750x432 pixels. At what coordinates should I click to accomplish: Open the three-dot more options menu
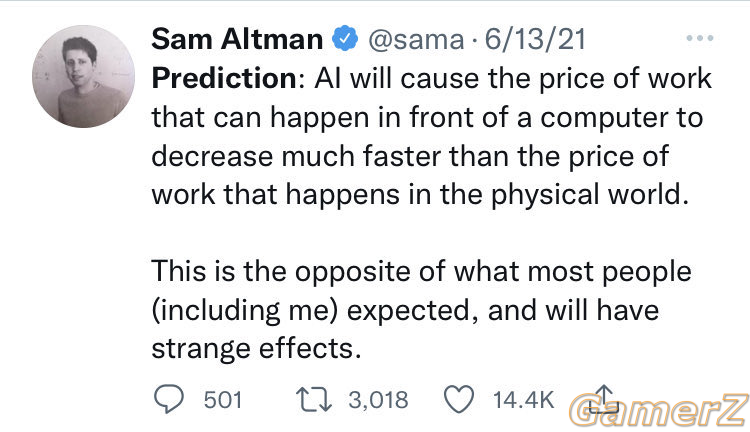(x=700, y=38)
